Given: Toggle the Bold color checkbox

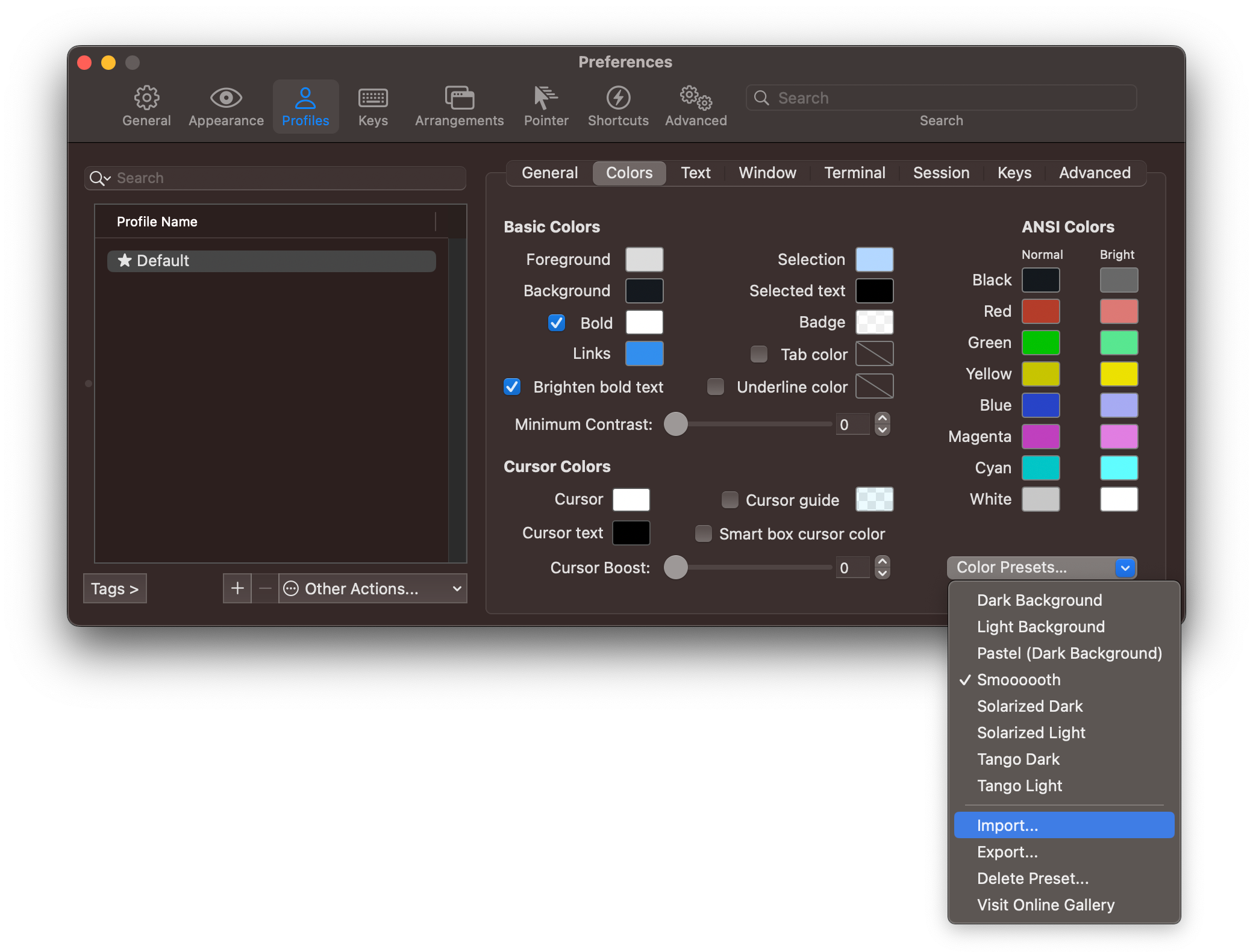Looking at the screenshot, I should (556, 321).
